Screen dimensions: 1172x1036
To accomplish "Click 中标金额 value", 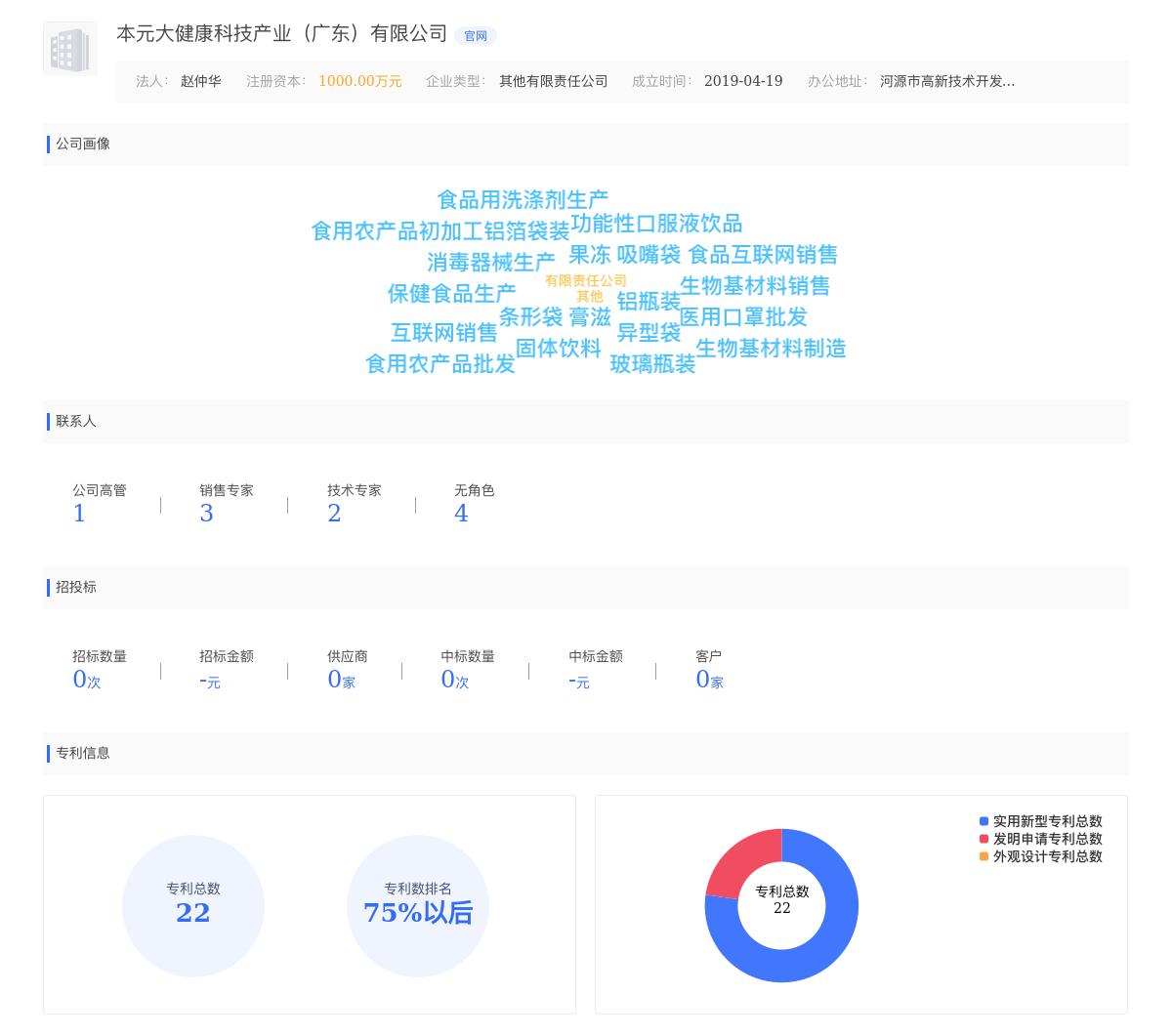I will tap(579, 681).
